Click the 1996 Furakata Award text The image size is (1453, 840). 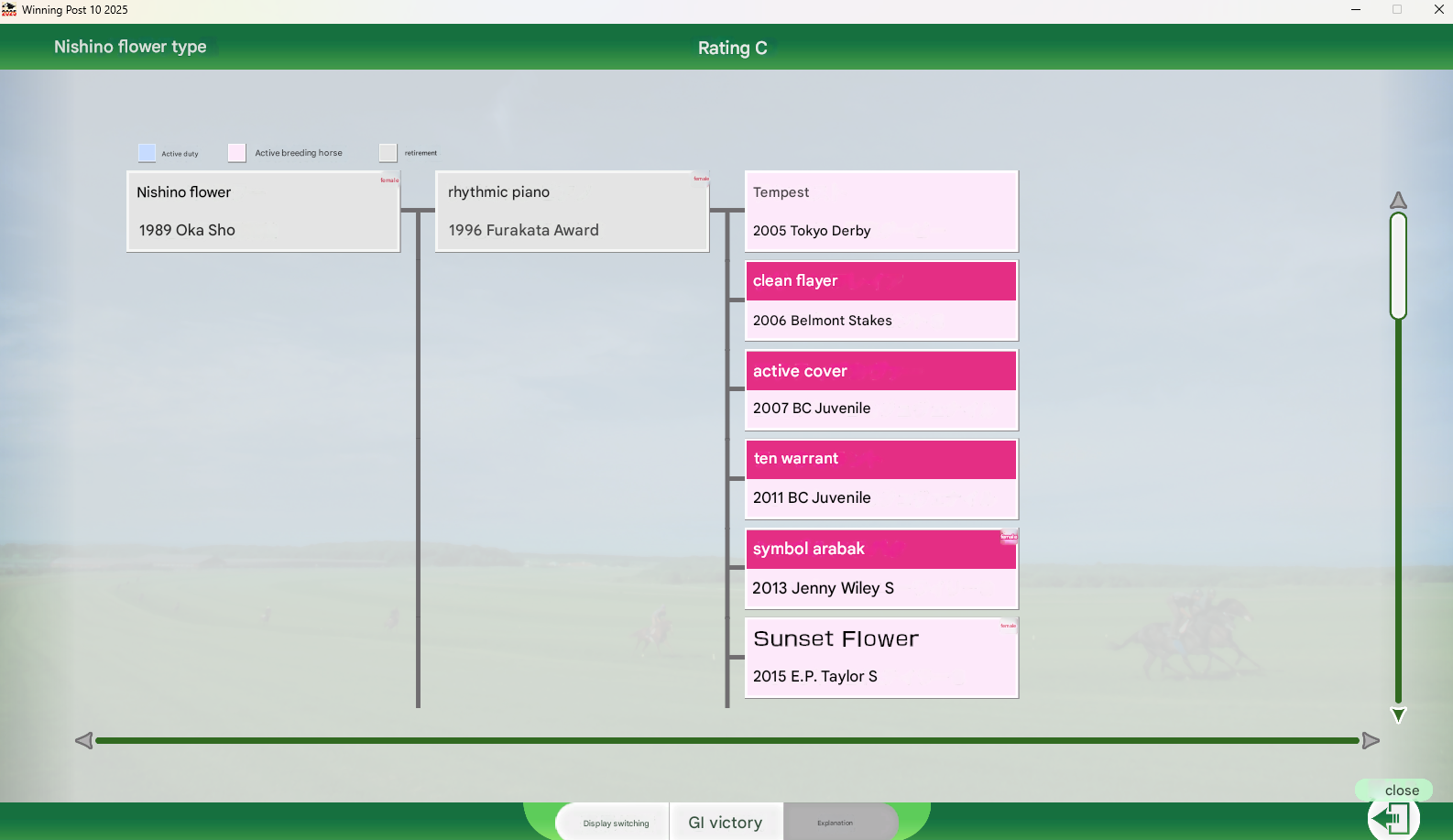[523, 230]
